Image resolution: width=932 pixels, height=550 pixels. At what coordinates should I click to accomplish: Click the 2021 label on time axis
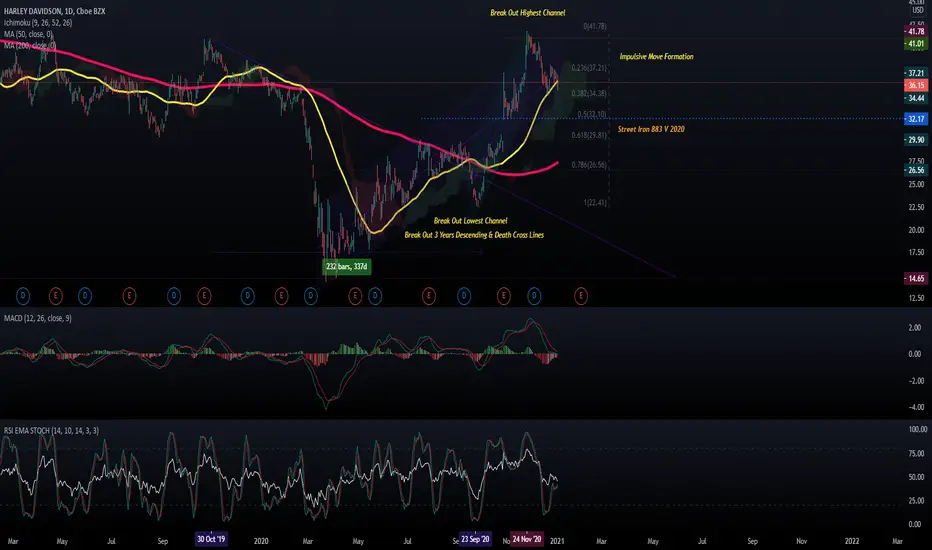click(557, 541)
